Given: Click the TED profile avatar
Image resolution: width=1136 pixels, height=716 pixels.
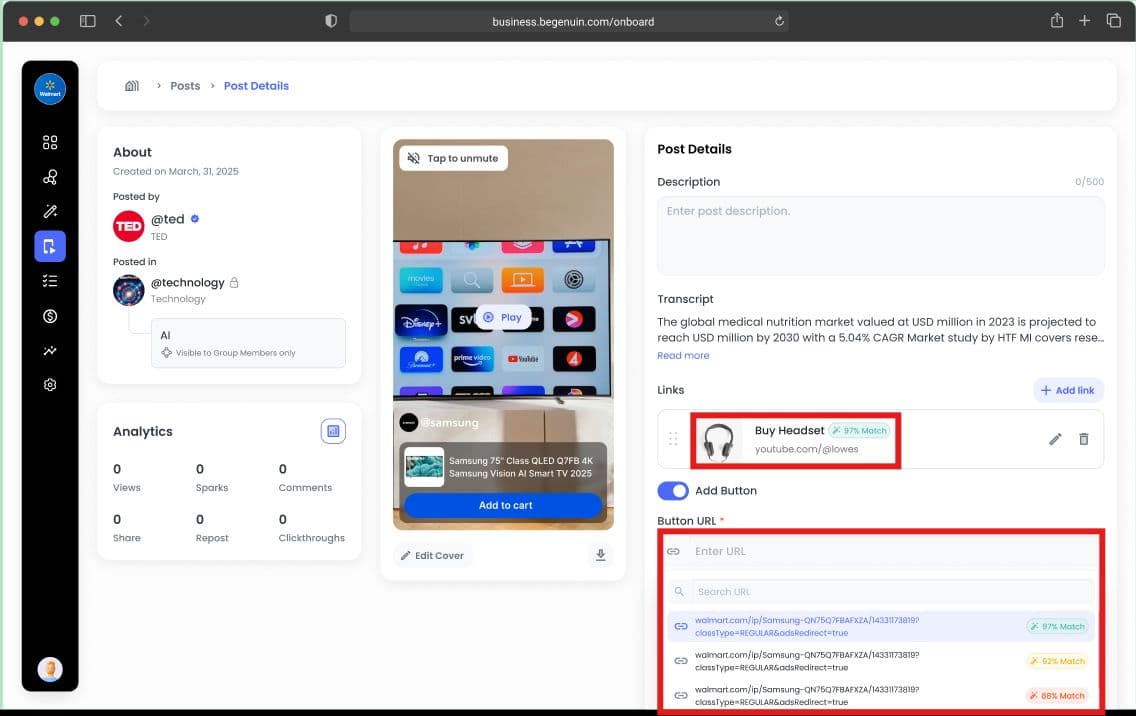Looking at the screenshot, I should pos(128,226).
